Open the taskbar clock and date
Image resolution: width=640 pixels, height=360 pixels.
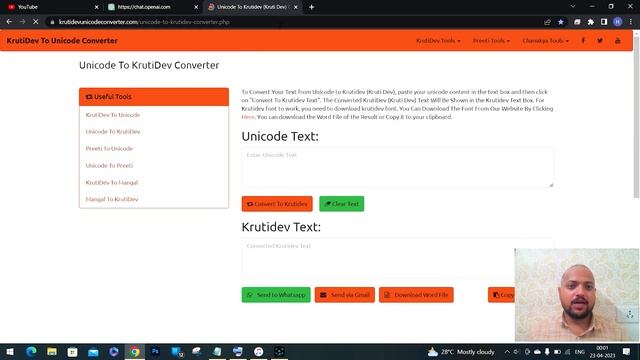tap(602, 351)
